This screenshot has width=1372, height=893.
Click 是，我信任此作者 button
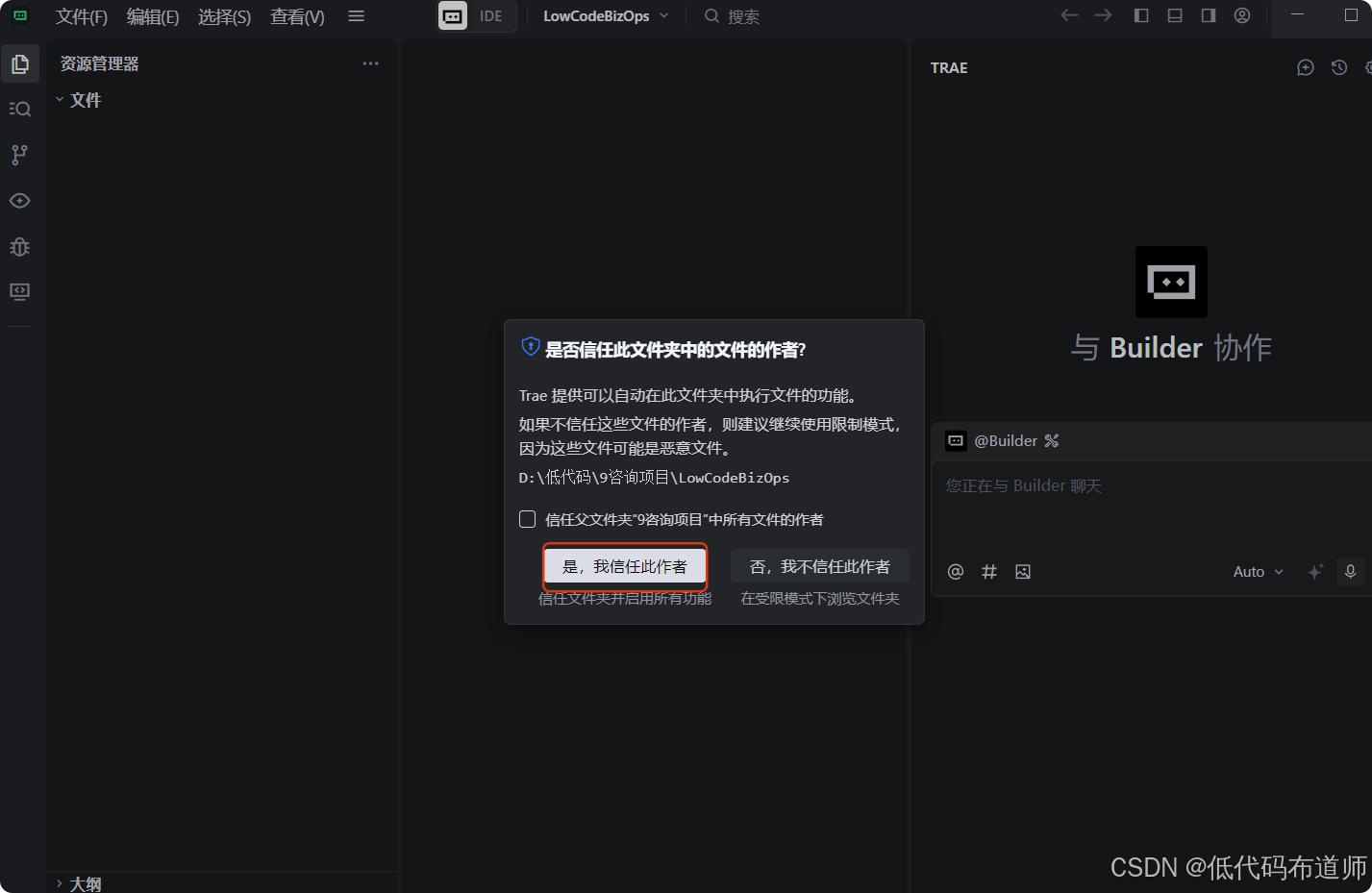pyautogui.click(x=625, y=566)
